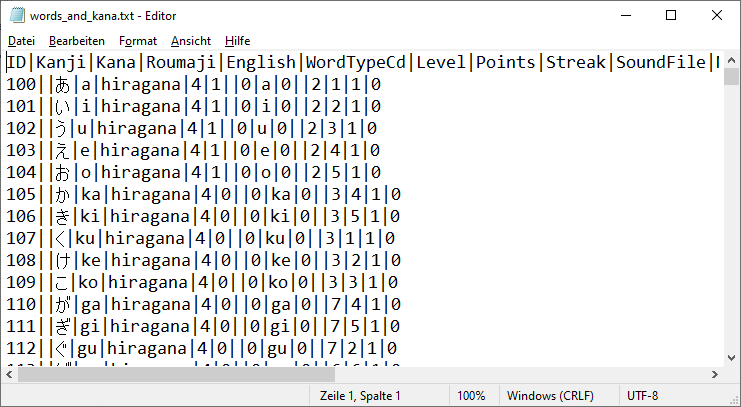
Task: Click the line starting with 100
Action: 194,85
